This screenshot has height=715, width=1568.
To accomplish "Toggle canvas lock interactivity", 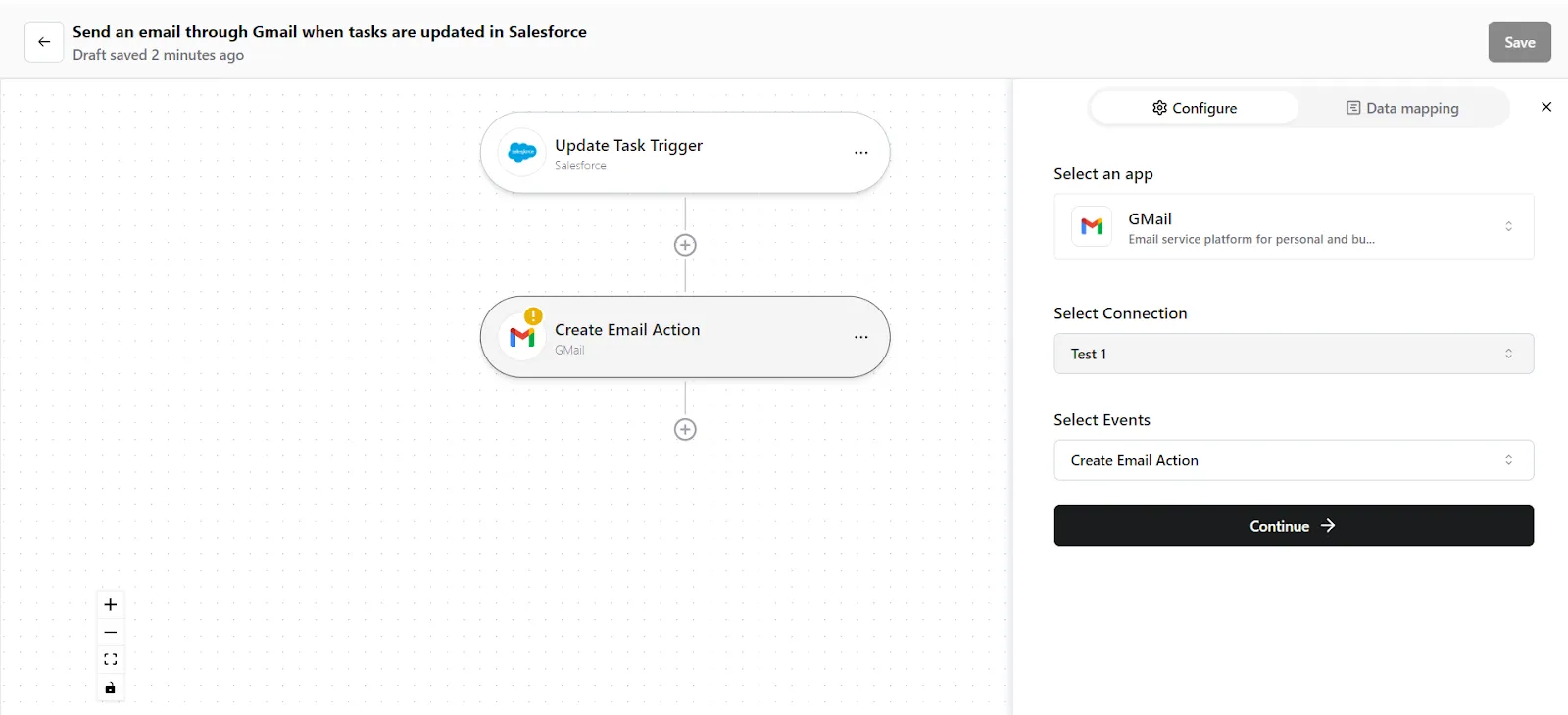I will click(x=111, y=688).
